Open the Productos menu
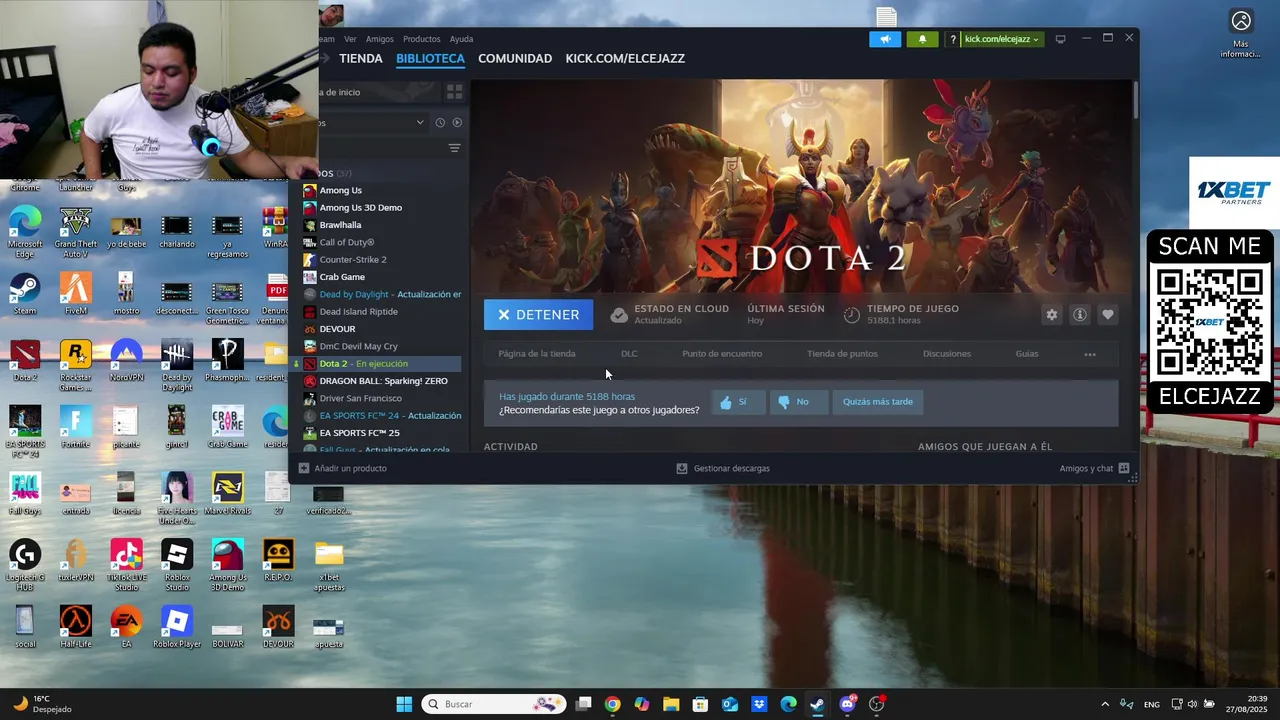Image resolution: width=1280 pixels, height=720 pixels. (x=421, y=39)
